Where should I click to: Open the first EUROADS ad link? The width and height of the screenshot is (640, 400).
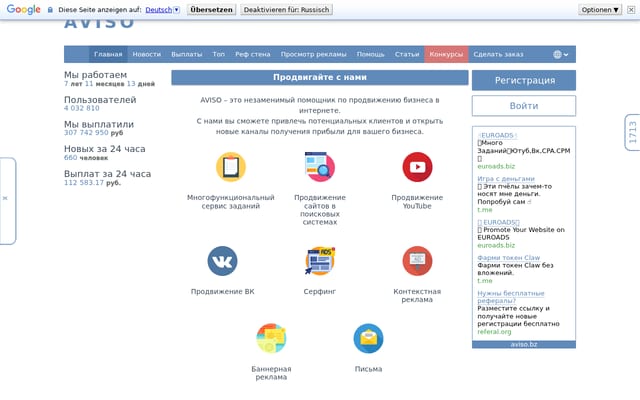[497, 135]
